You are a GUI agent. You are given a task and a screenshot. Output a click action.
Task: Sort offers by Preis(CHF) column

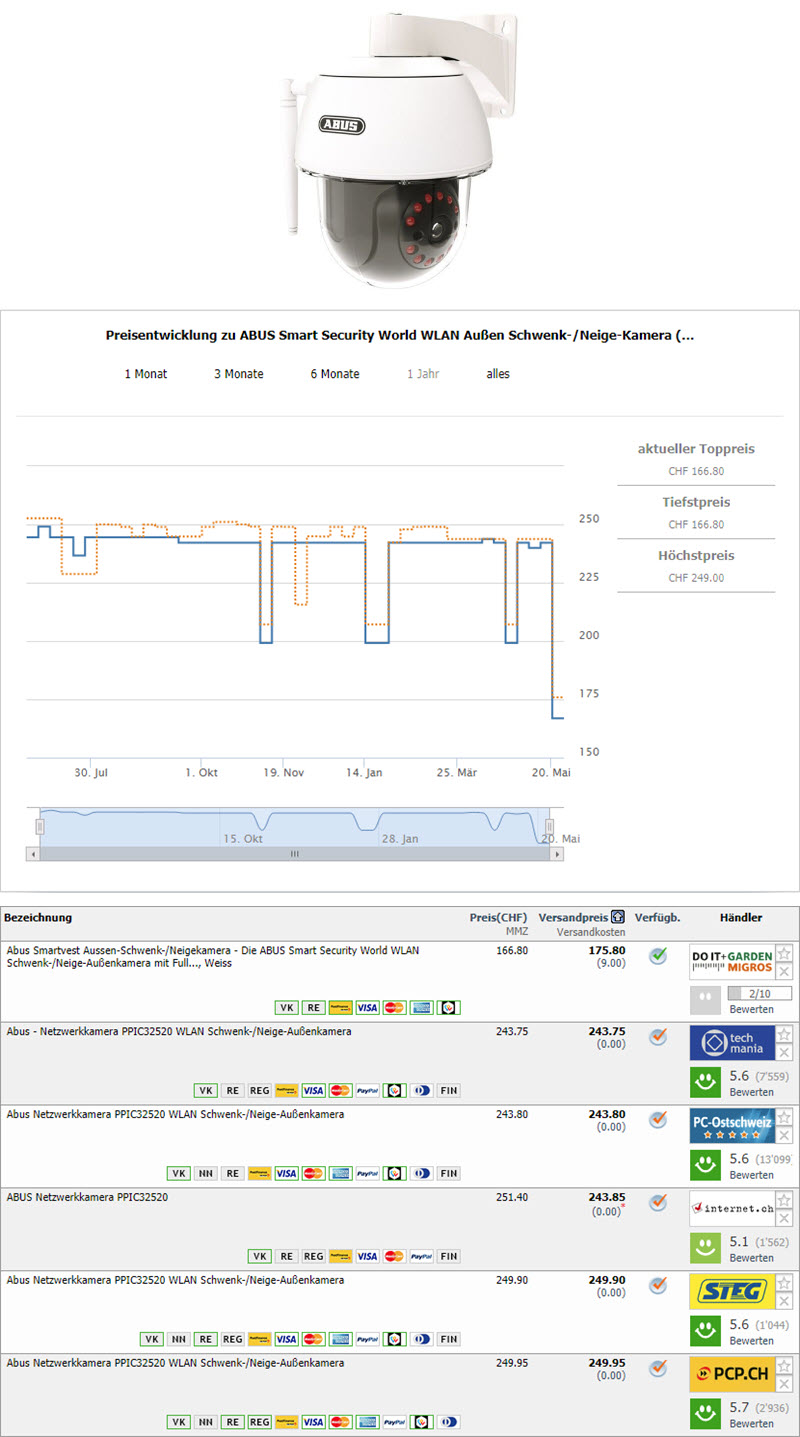(x=498, y=917)
